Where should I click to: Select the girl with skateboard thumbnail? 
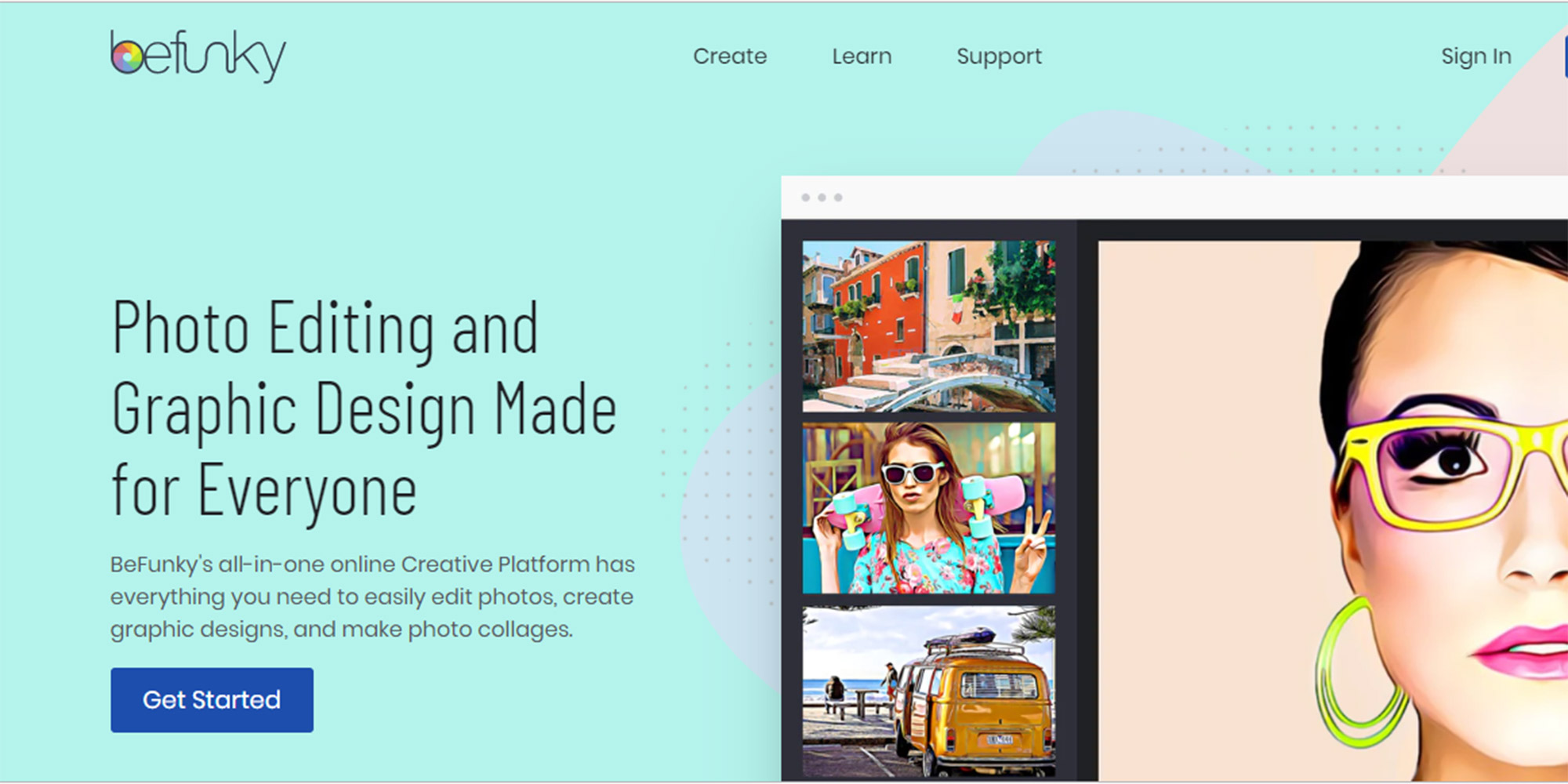929,508
